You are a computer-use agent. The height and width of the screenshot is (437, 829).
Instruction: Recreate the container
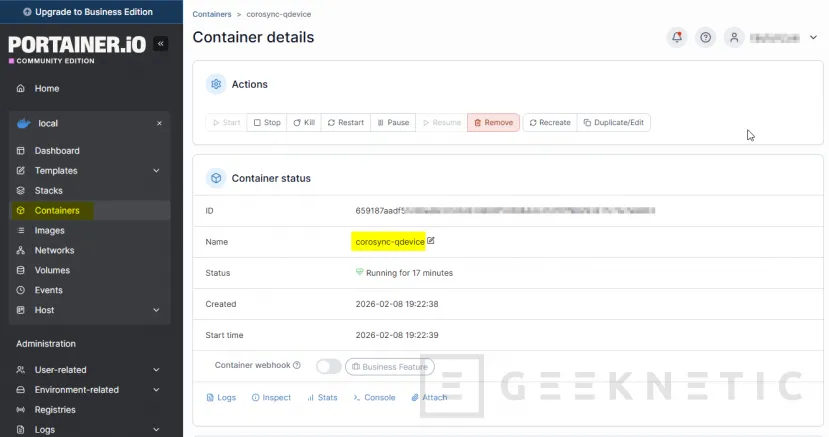click(x=550, y=123)
